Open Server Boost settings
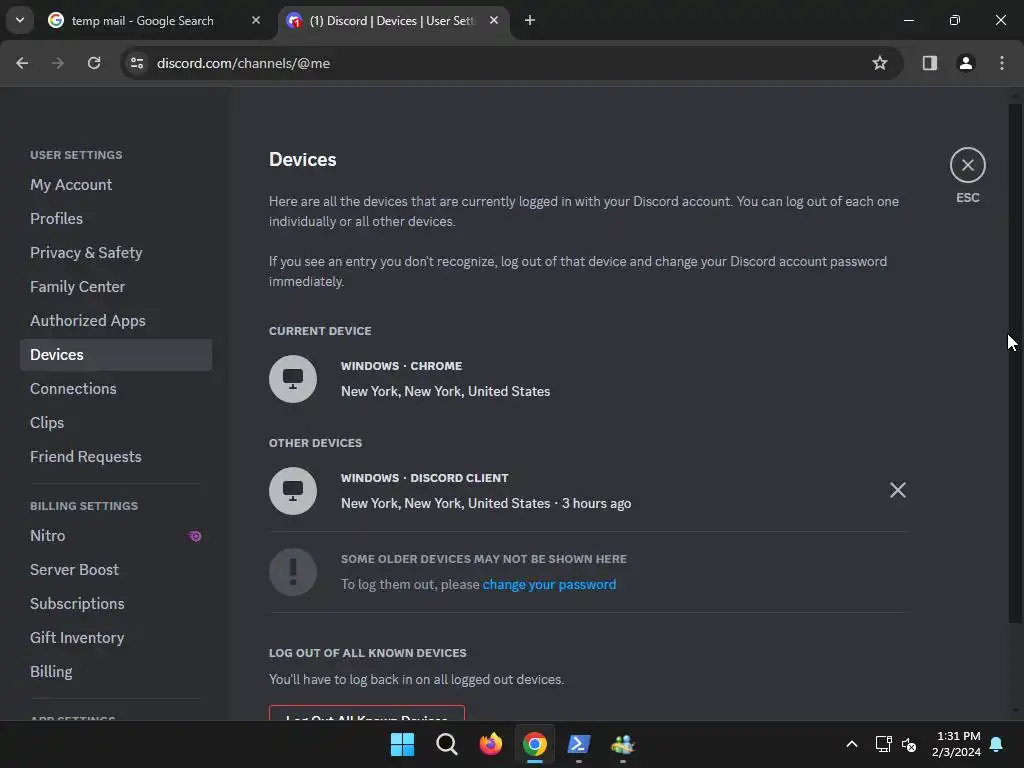The height and width of the screenshot is (768, 1024). click(116, 569)
